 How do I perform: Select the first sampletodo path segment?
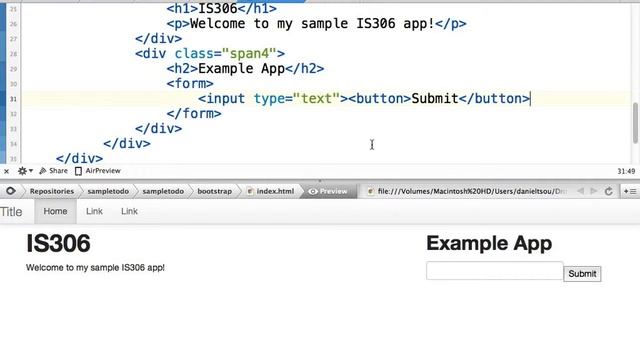(x=108, y=191)
